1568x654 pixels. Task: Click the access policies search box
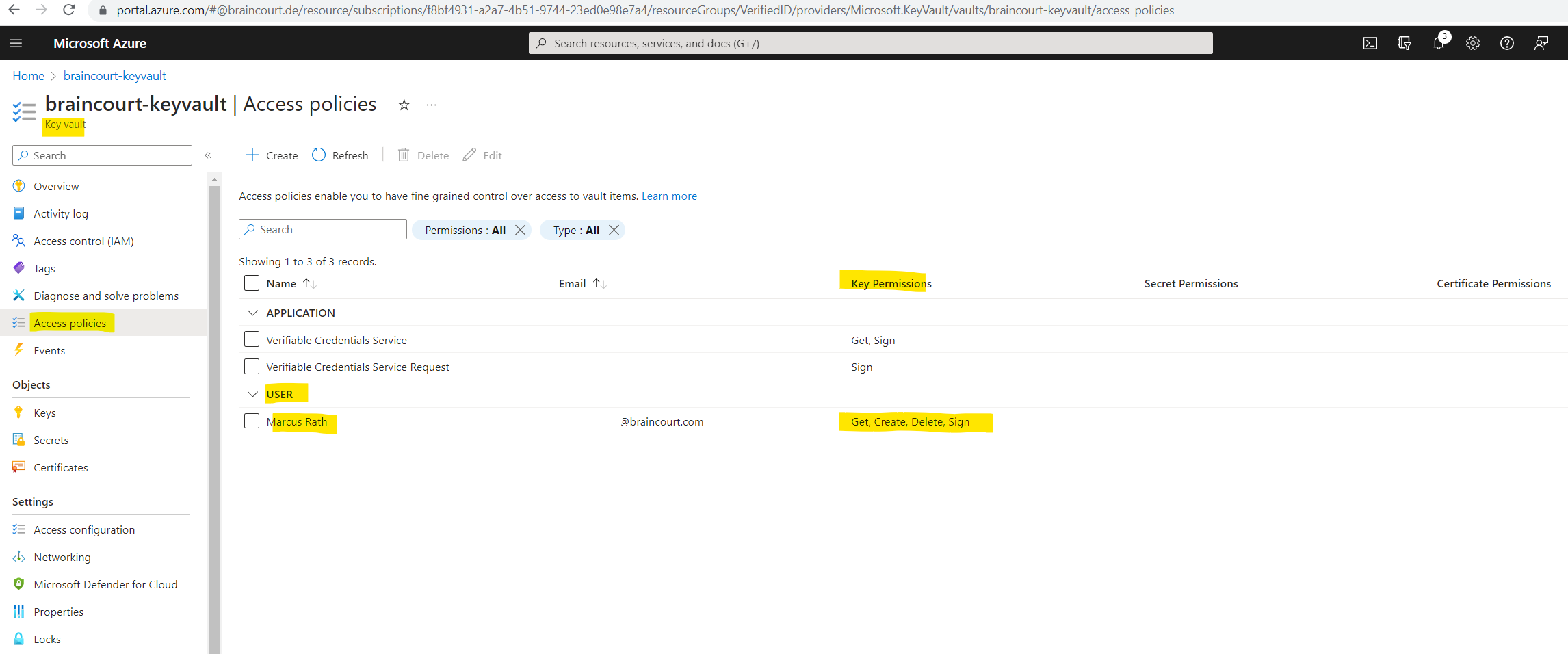[322, 228]
